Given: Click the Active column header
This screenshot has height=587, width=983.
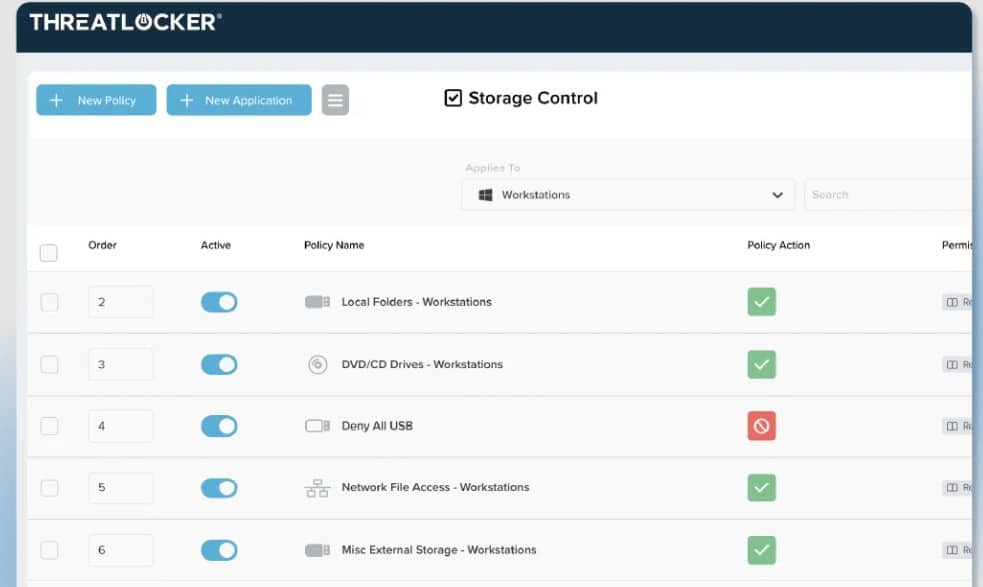Looking at the screenshot, I should 216,245.
